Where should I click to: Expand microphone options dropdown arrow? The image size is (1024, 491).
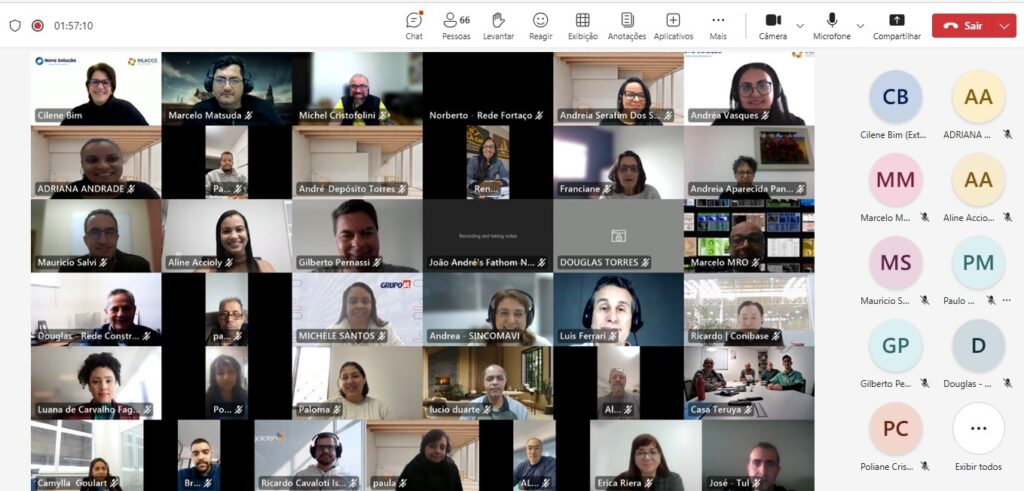(860, 26)
